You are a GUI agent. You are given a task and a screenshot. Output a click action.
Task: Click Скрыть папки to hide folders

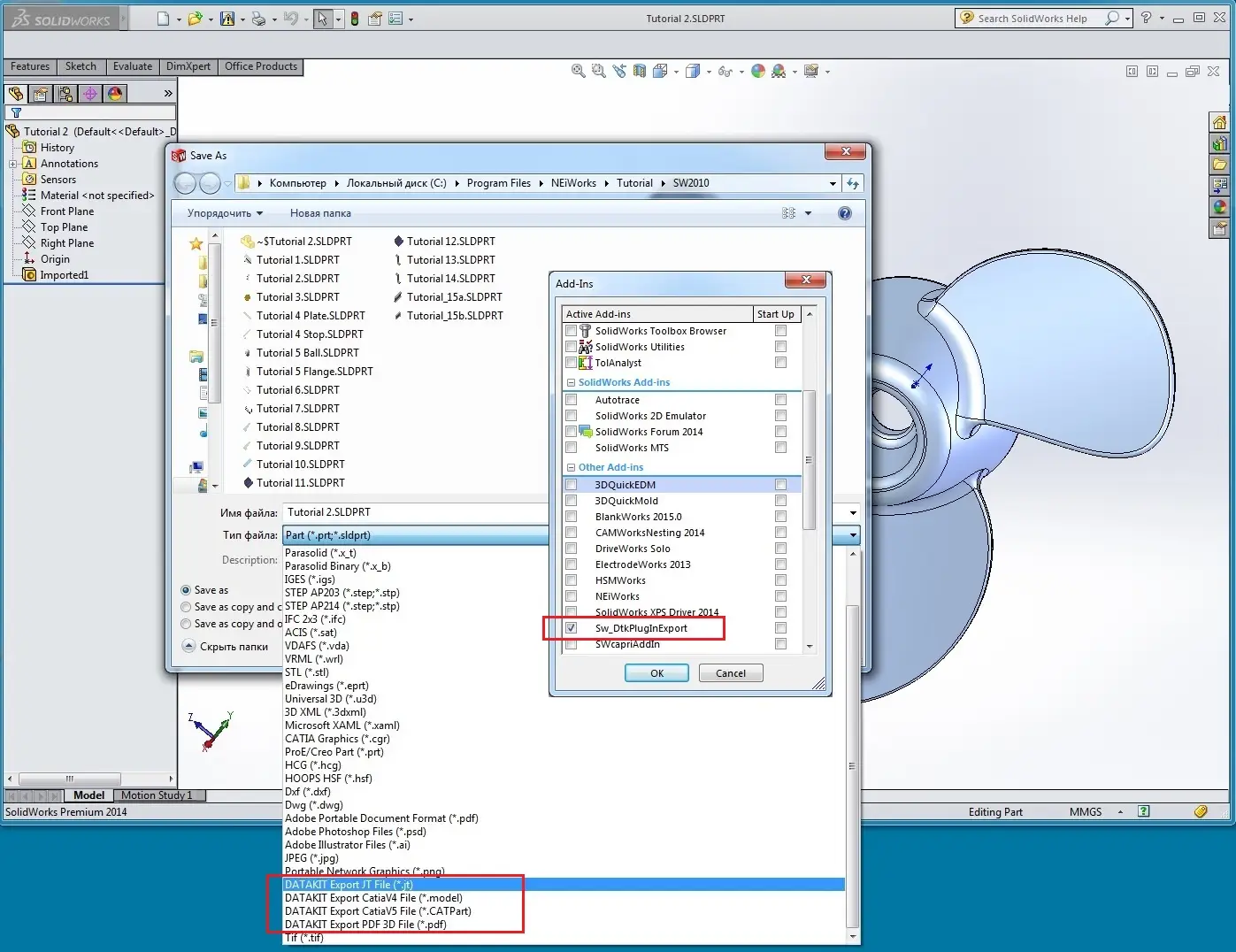click(x=225, y=647)
